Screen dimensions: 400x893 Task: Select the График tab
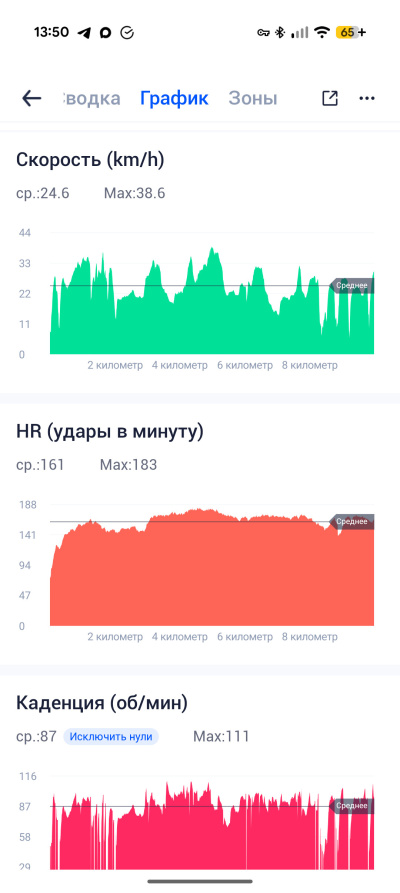(x=174, y=99)
